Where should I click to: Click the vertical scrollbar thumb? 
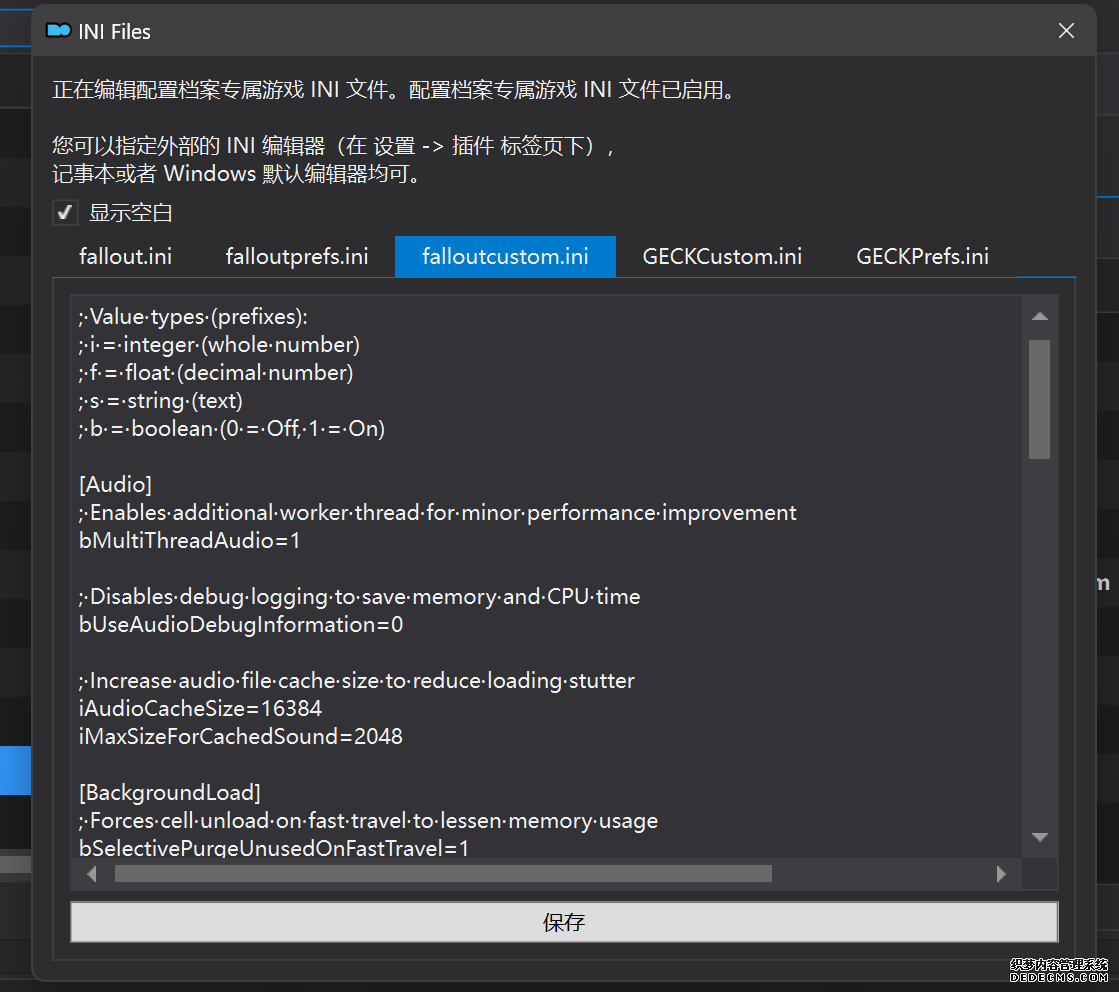[1039, 398]
